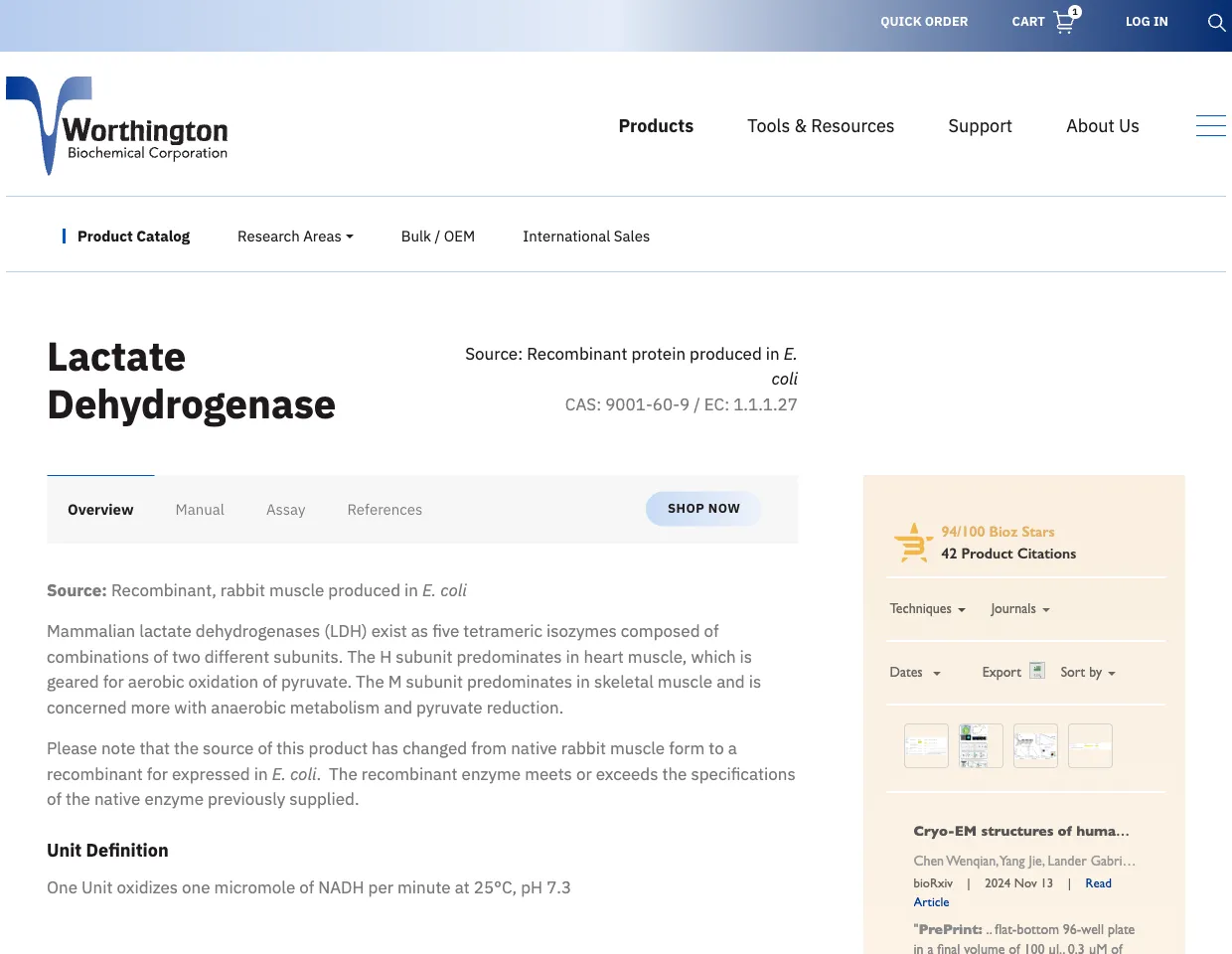Viewport: 1232px width, 954px height.
Task: Open Read Article for the bioRxiv citation
Action: click(x=1098, y=883)
